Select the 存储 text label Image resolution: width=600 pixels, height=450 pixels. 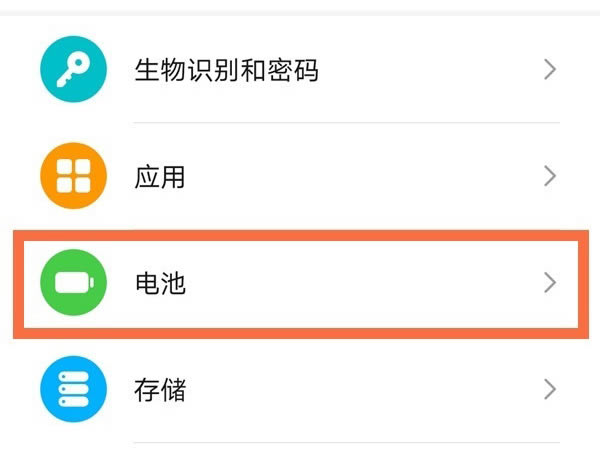[x=160, y=389]
